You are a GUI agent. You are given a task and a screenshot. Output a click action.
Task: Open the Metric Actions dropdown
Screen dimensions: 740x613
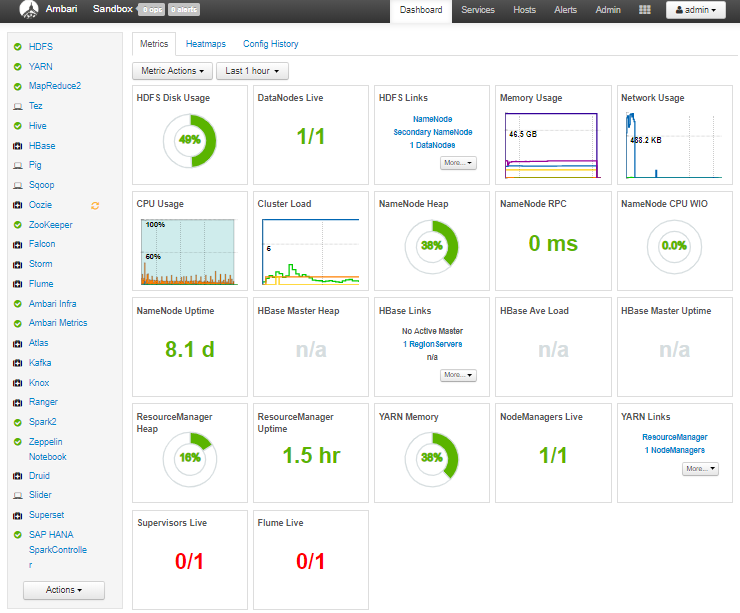pyautogui.click(x=172, y=71)
